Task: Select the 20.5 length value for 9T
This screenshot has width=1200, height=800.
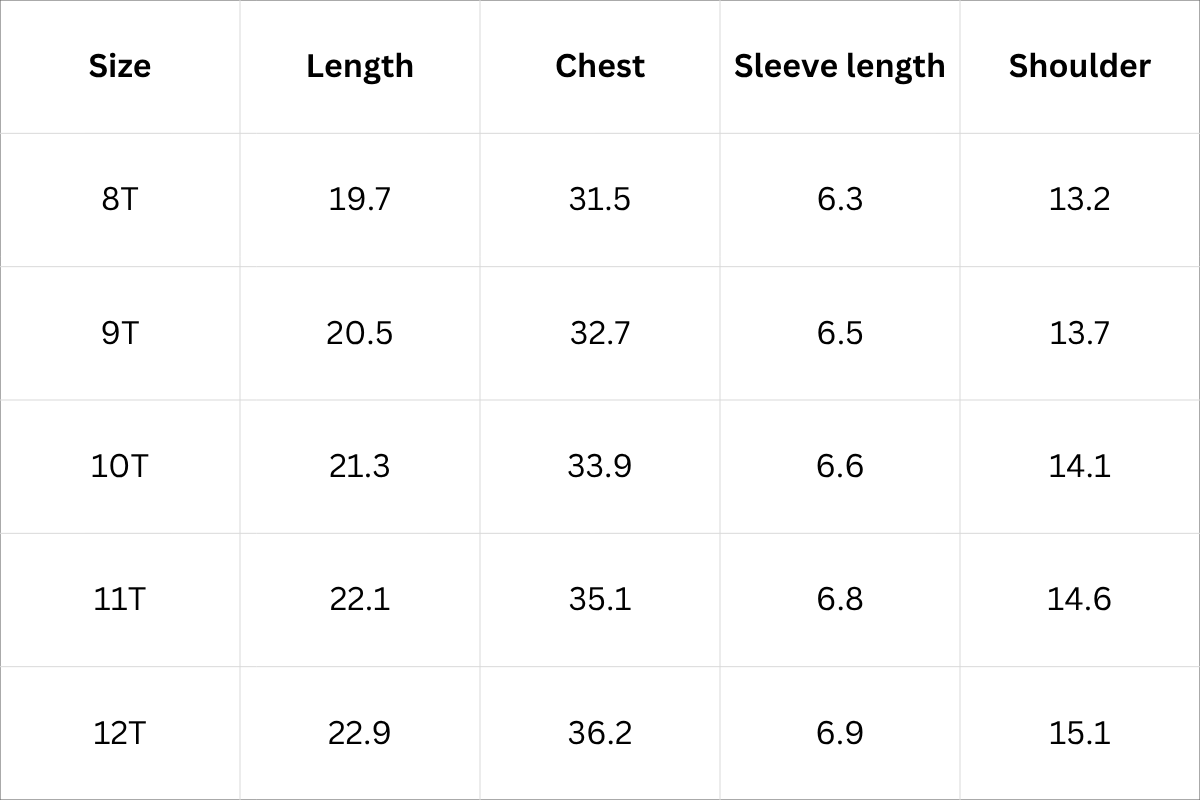Action: pos(360,332)
